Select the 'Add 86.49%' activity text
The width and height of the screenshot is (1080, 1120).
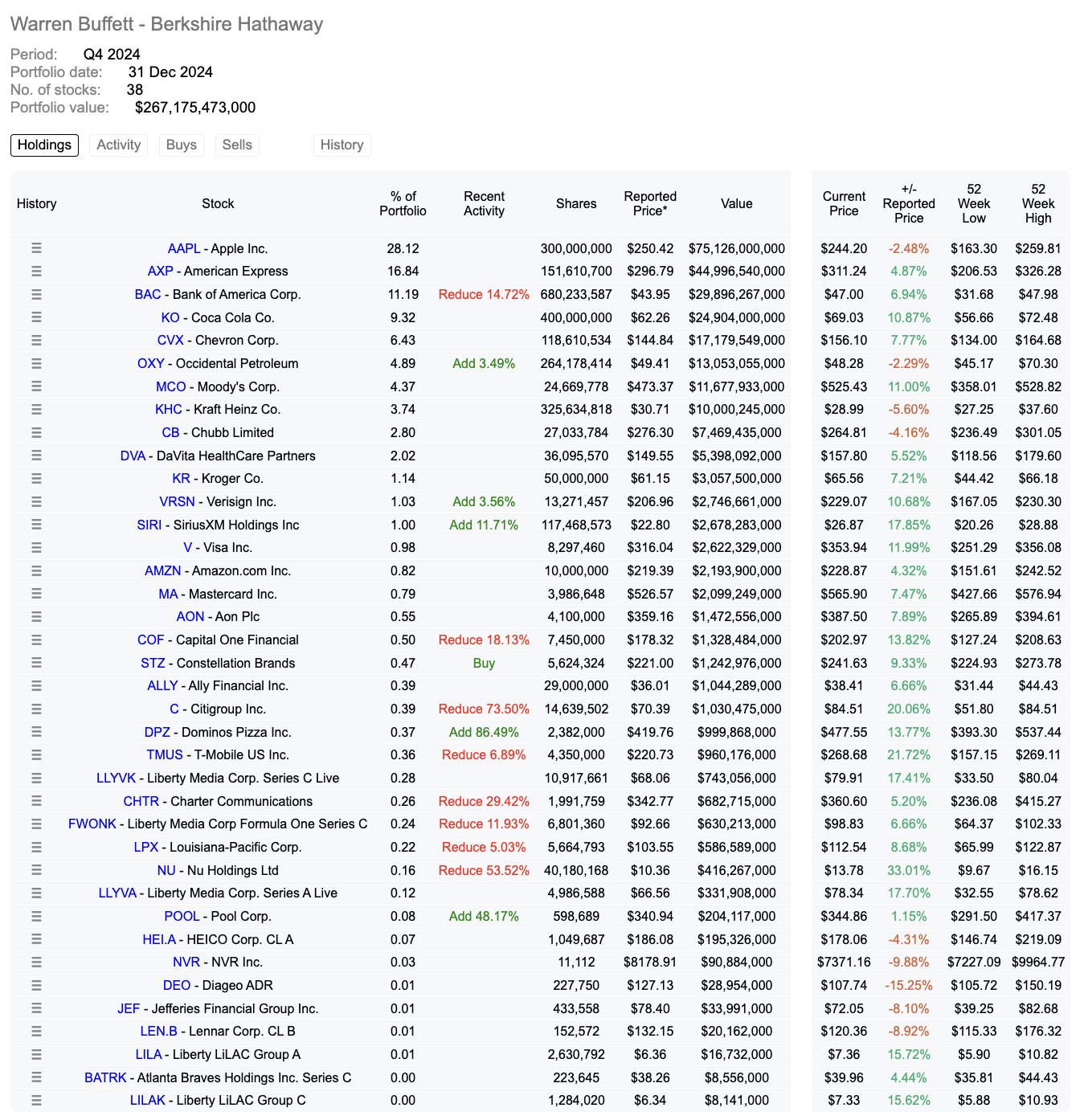tap(484, 733)
